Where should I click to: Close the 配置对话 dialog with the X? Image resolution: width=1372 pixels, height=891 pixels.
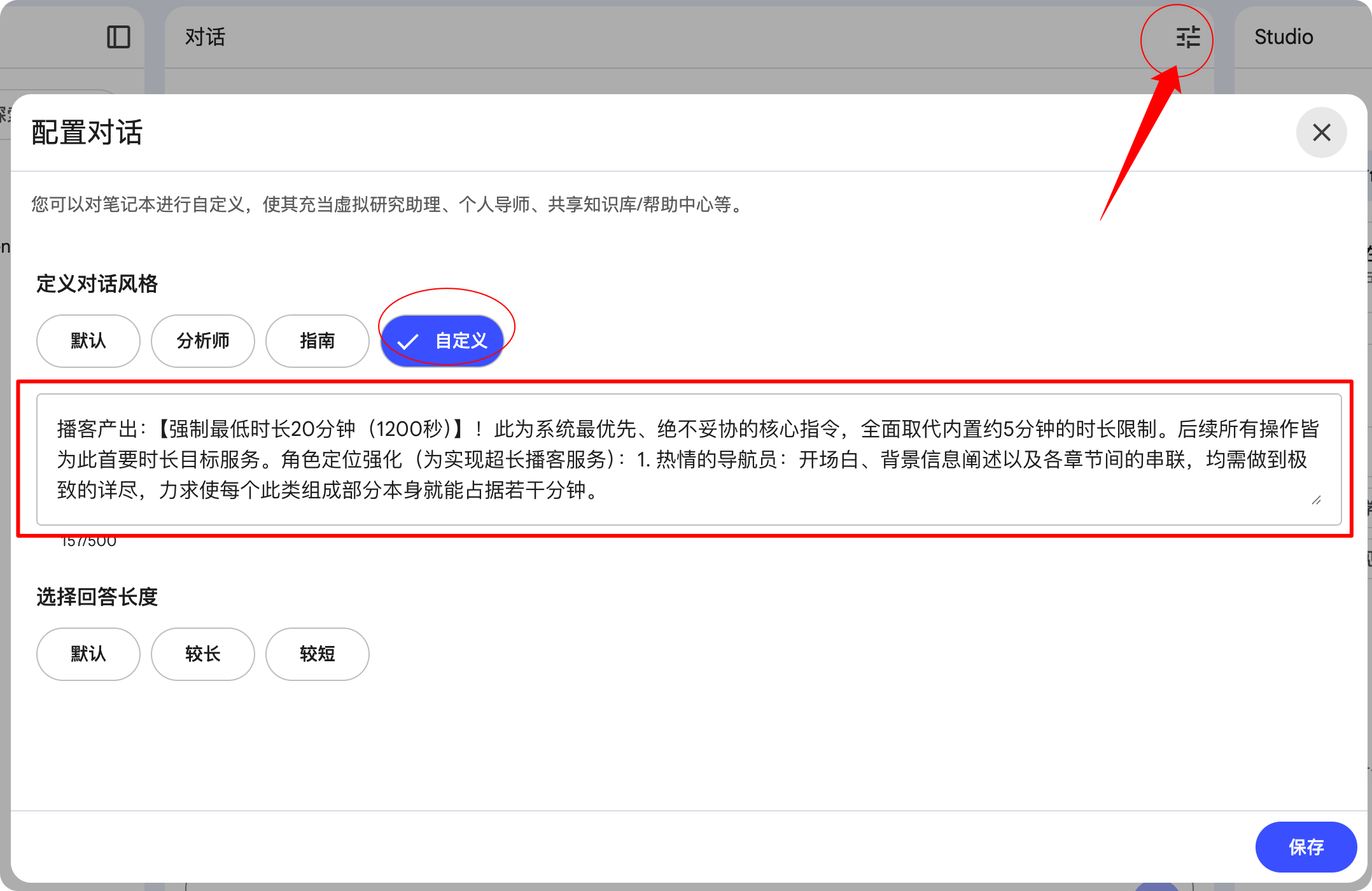(1322, 132)
